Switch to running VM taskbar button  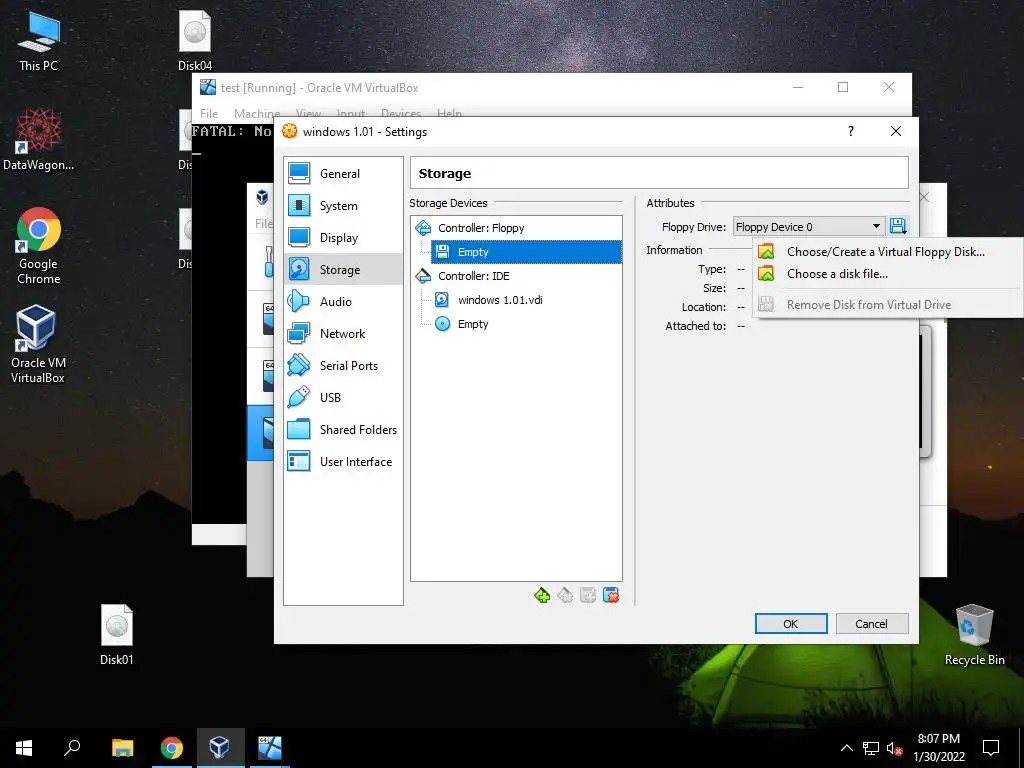pyautogui.click(x=269, y=748)
